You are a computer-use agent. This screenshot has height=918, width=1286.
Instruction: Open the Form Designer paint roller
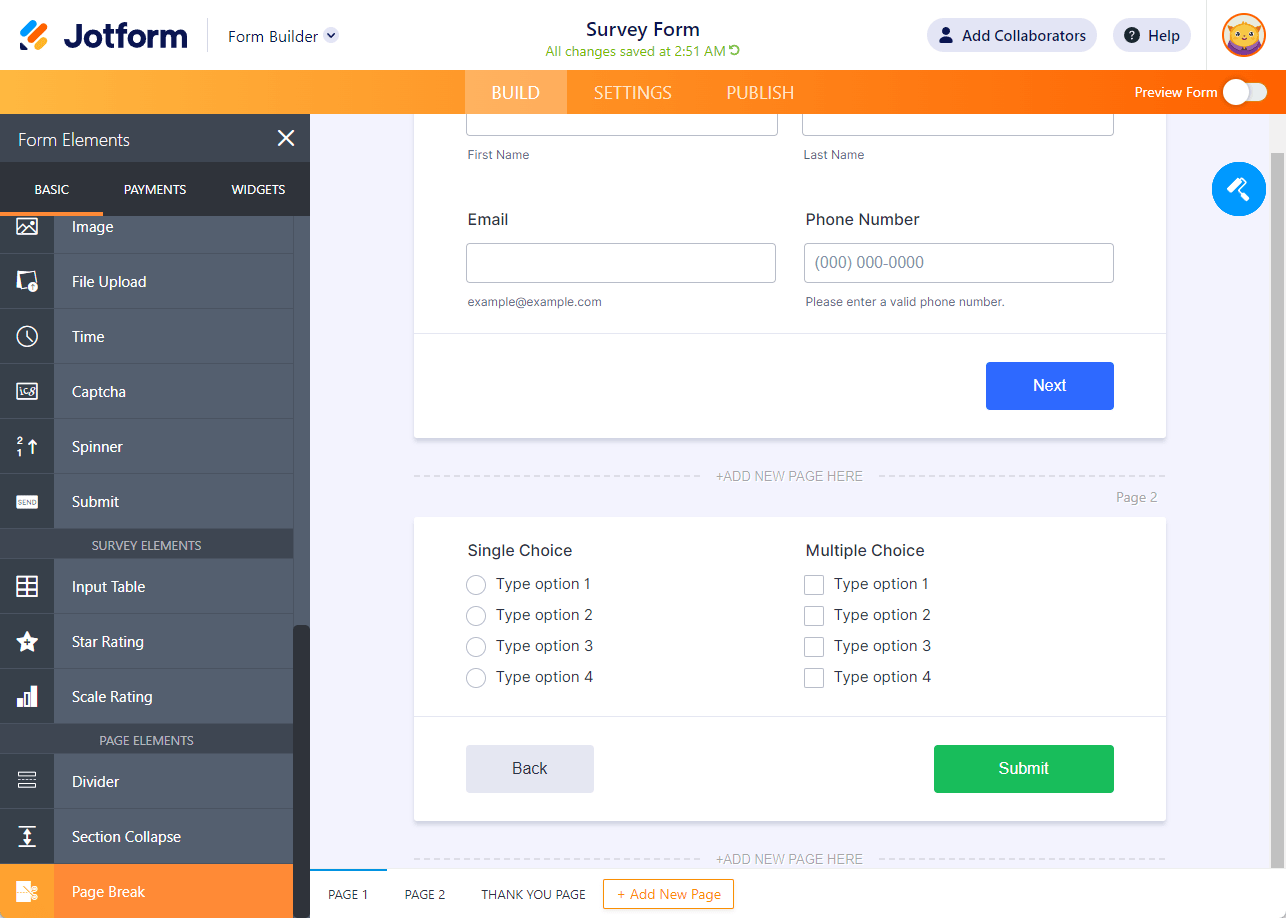tap(1239, 189)
